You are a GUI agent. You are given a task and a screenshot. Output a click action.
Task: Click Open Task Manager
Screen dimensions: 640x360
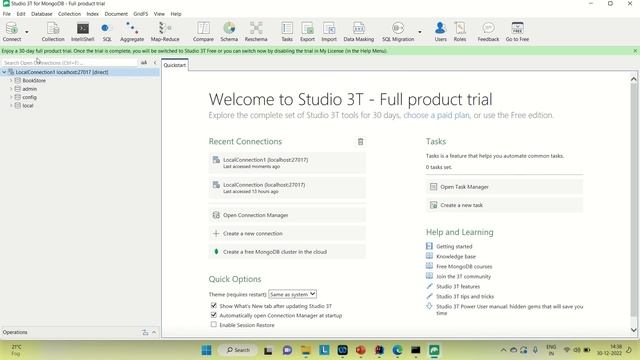[x=504, y=187]
